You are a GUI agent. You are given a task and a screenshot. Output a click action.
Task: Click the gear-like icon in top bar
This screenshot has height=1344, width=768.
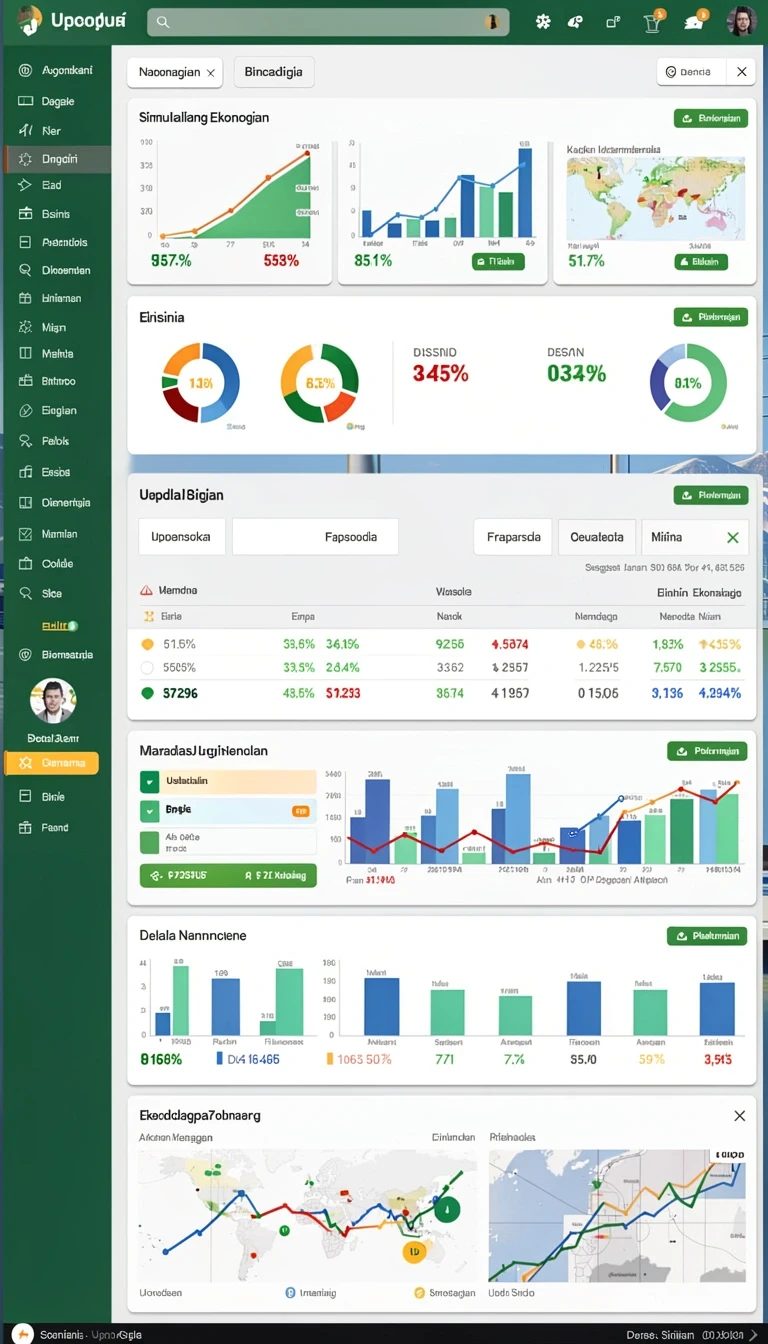click(543, 21)
